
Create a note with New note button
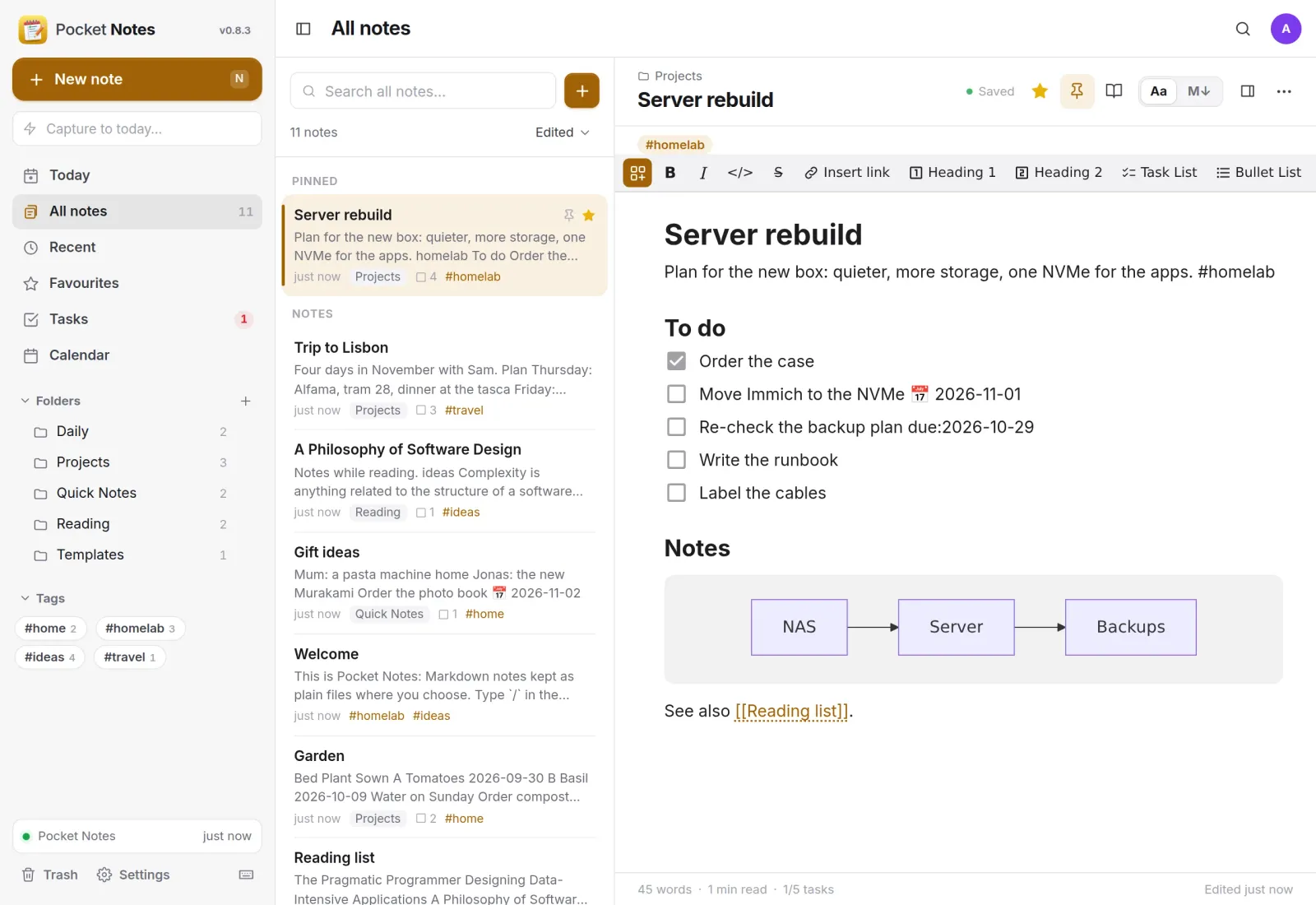pyautogui.click(x=137, y=79)
